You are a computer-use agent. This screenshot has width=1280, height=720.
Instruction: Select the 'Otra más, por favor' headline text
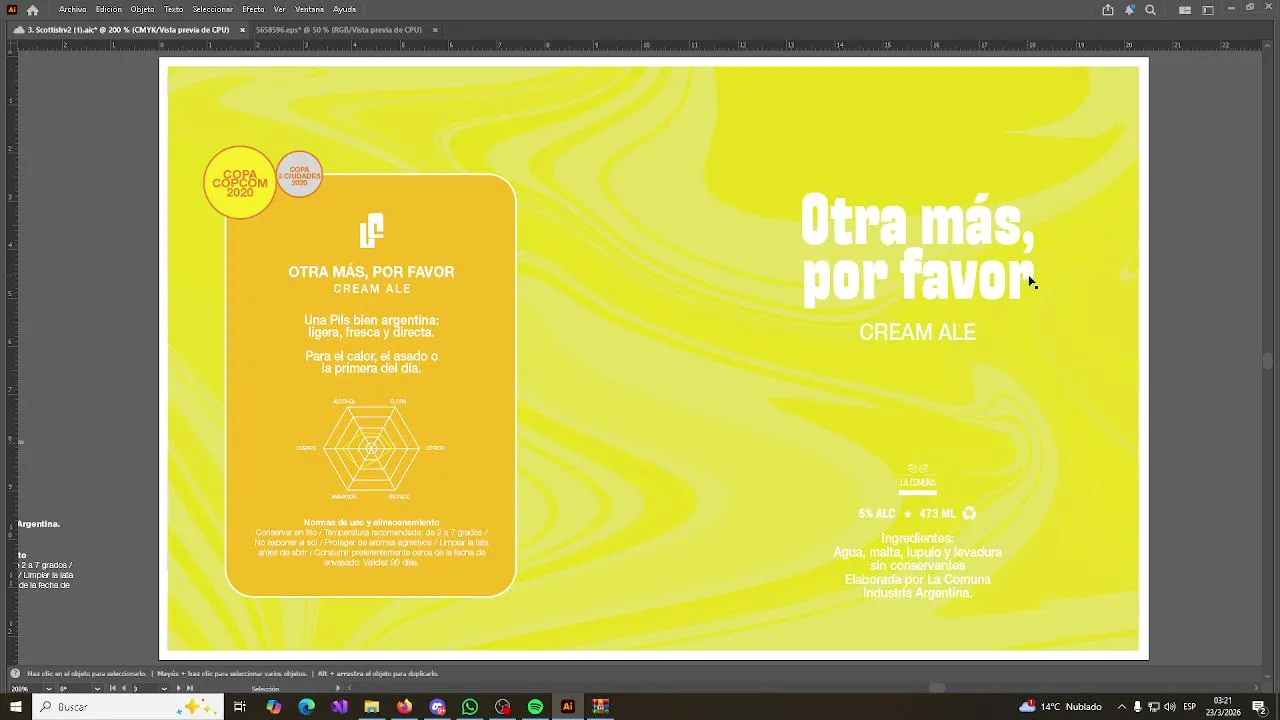point(918,249)
